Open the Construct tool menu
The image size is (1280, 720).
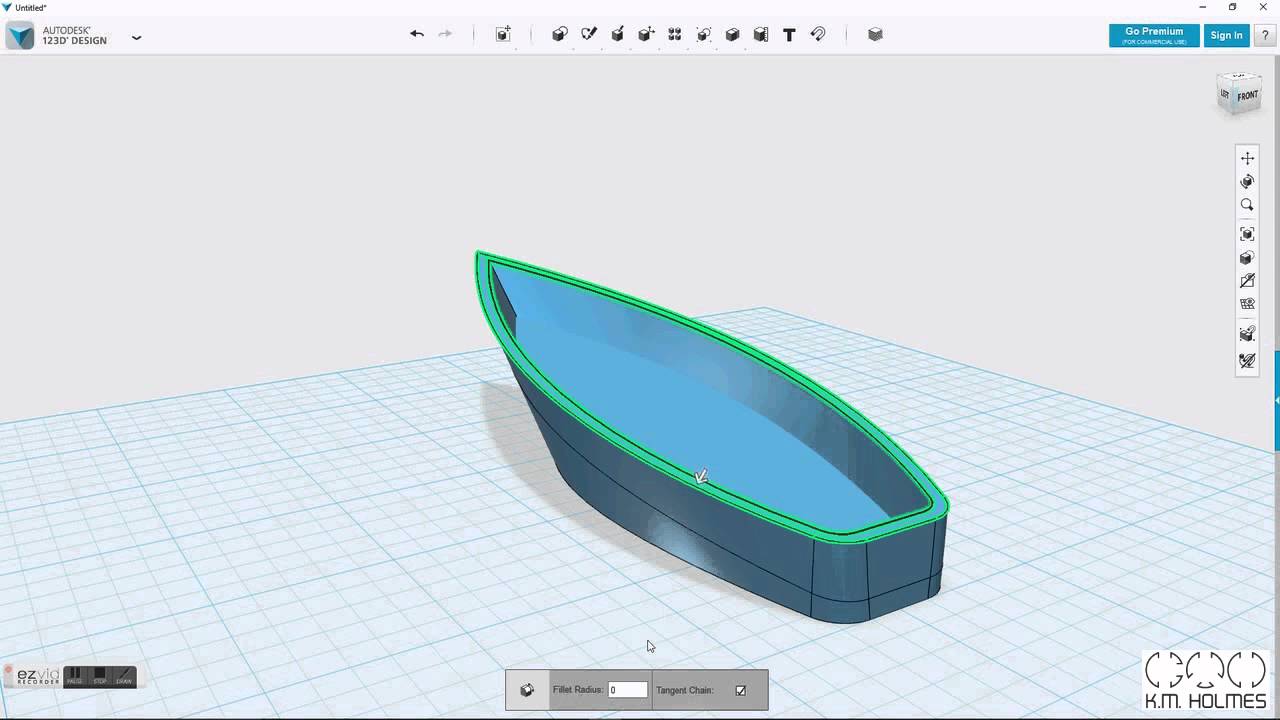(617, 34)
